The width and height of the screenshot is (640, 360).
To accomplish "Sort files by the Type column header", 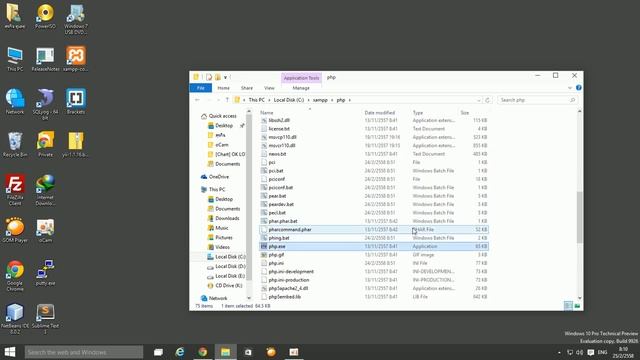I will point(418,113).
